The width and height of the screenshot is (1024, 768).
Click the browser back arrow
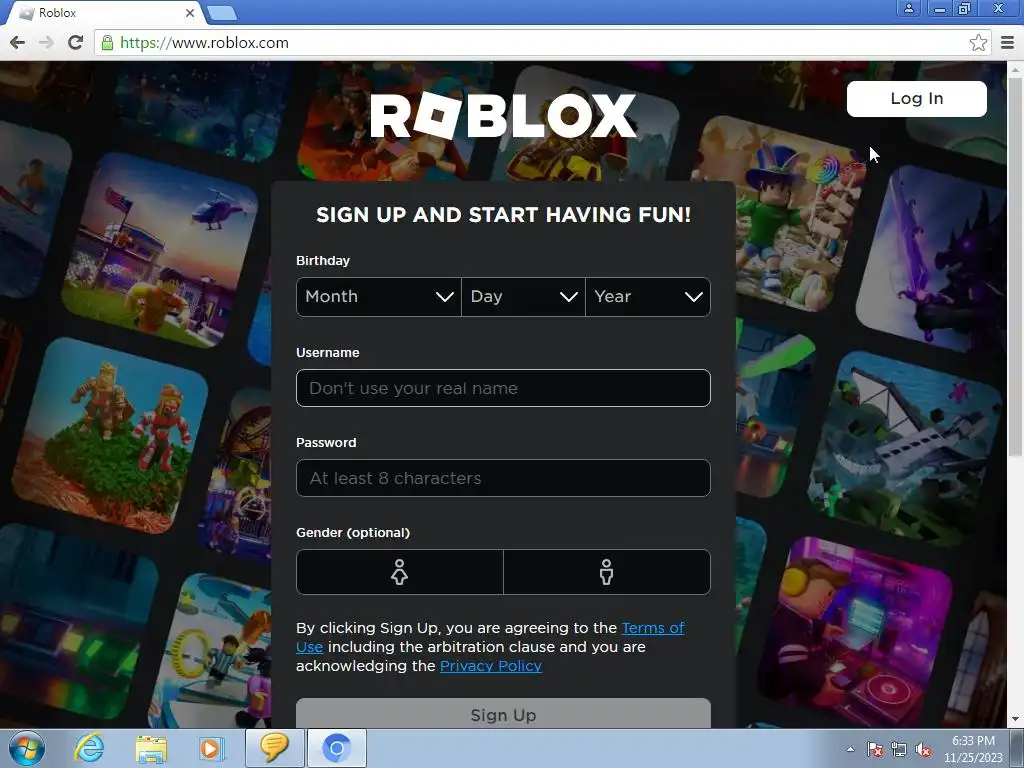pyautogui.click(x=18, y=42)
